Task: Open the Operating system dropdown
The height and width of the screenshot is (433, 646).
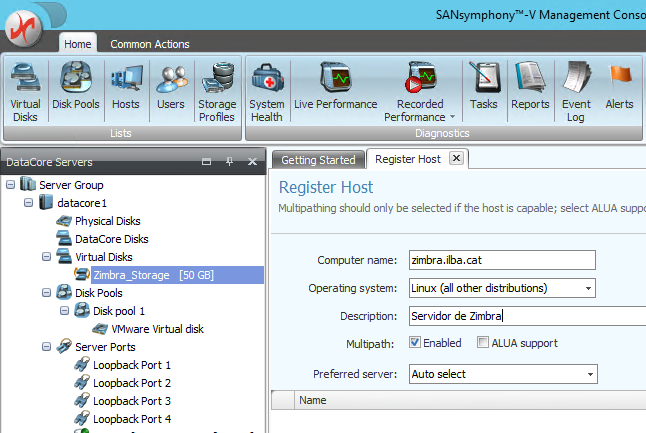Action: [588, 288]
